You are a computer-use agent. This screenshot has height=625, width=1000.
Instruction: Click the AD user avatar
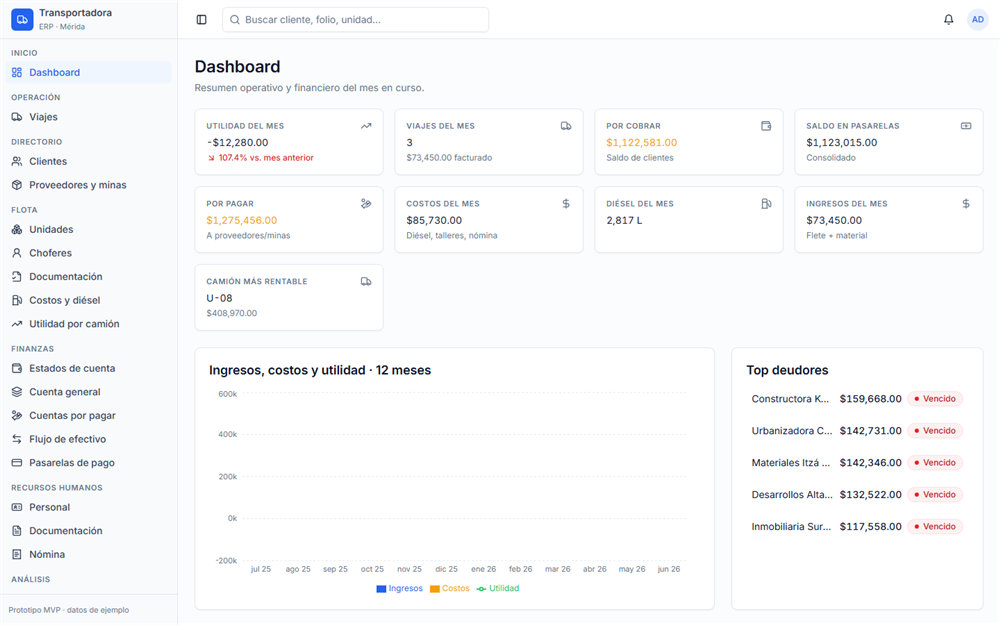tap(977, 20)
